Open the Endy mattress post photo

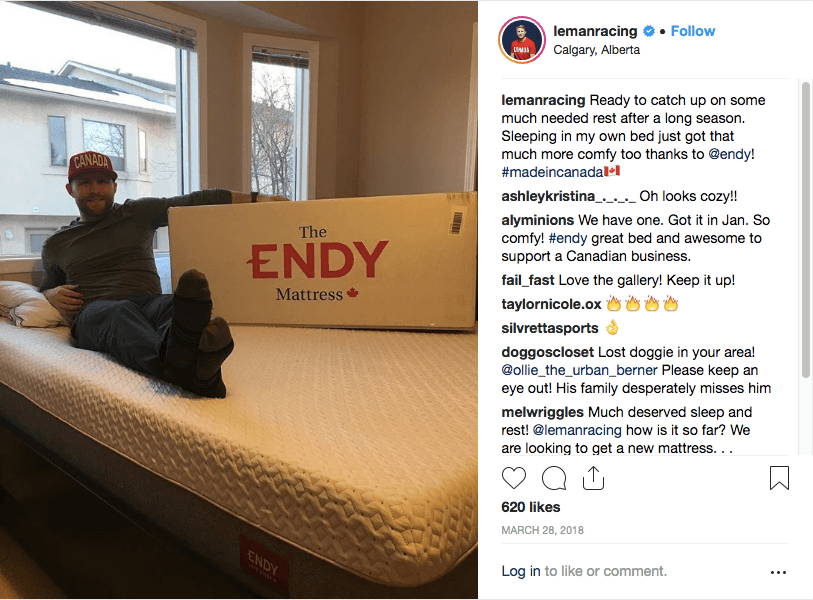[239, 300]
